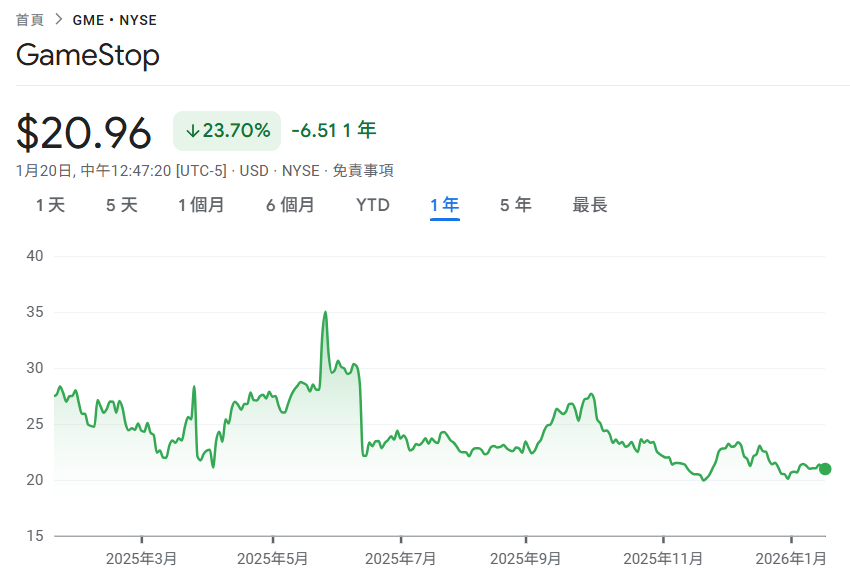The width and height of the screenshot is (850, 575).
Task: Click the breadcrumb chevron after 首頁
Action: (x=59, y=20)
